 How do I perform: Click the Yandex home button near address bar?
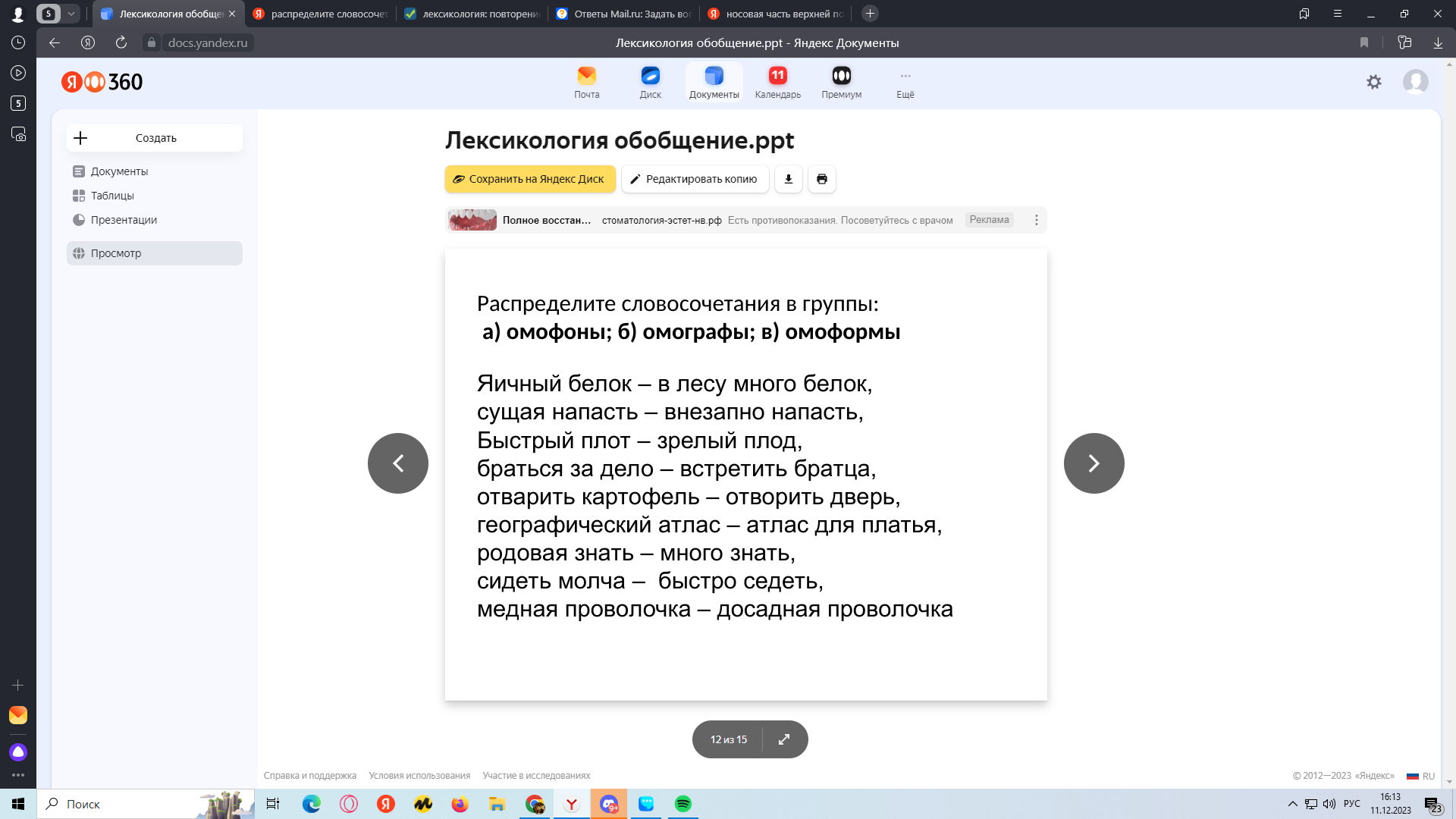click(88, 42)
